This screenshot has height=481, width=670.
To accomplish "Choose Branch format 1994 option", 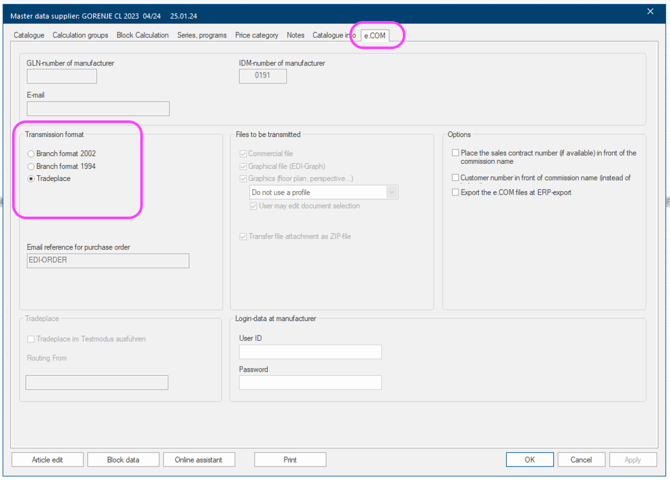I will 32,166.
